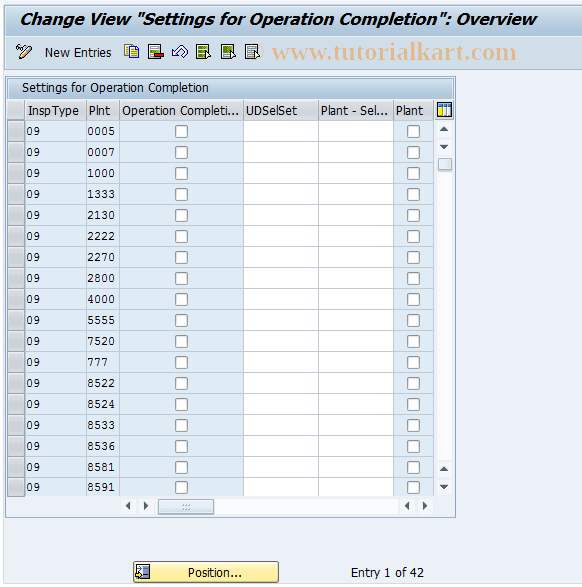Click the Select Block icon
582x587 pixels.
click(228, 52)
